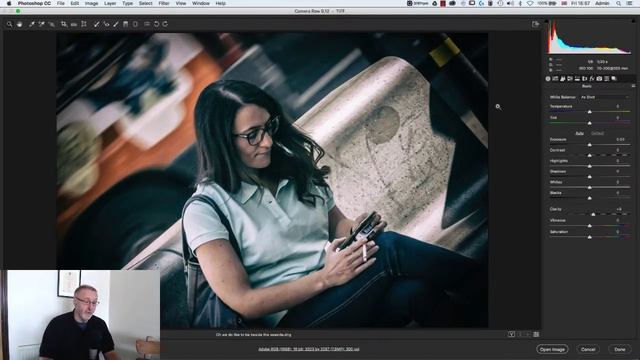Select the Transform tool

(84, 24)
